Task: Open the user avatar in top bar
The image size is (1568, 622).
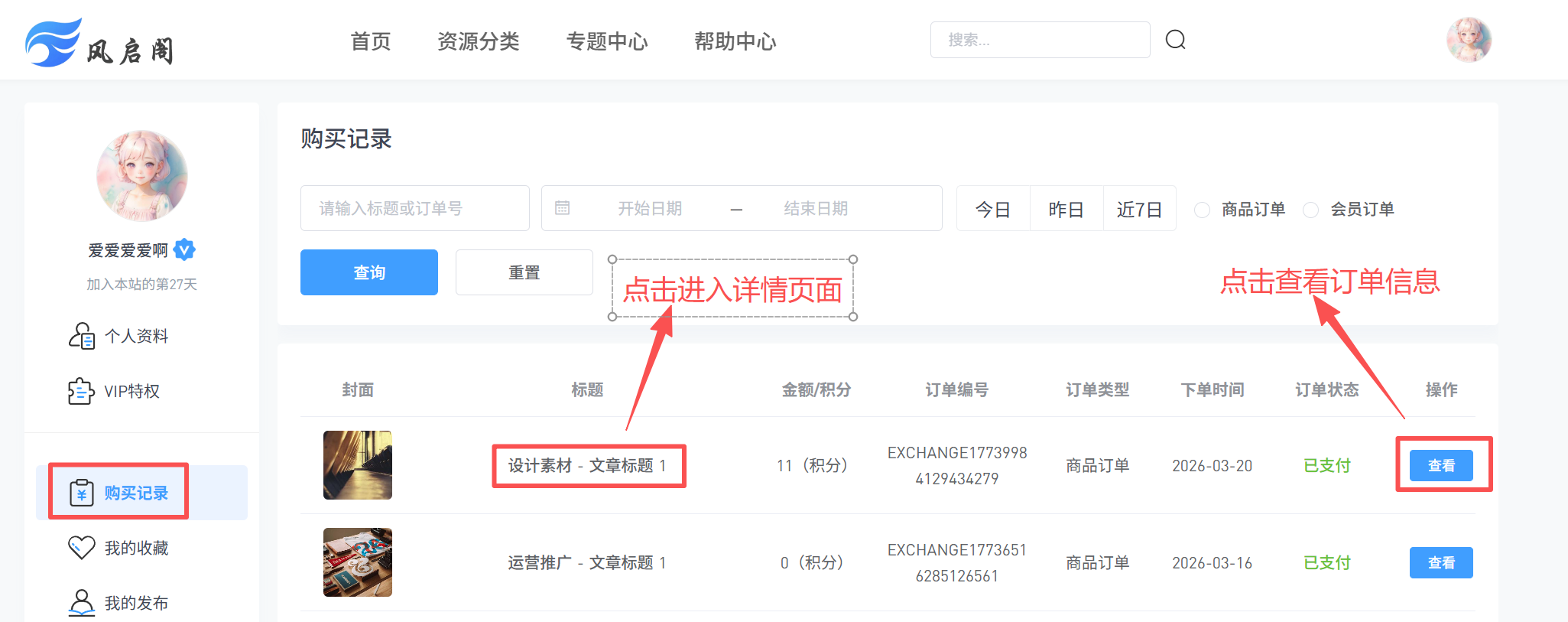Action: pos(1468,40)
